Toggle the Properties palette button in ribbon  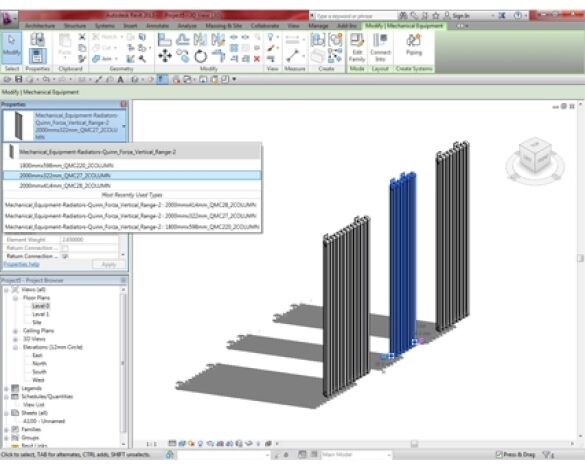[x=37, y=56]
